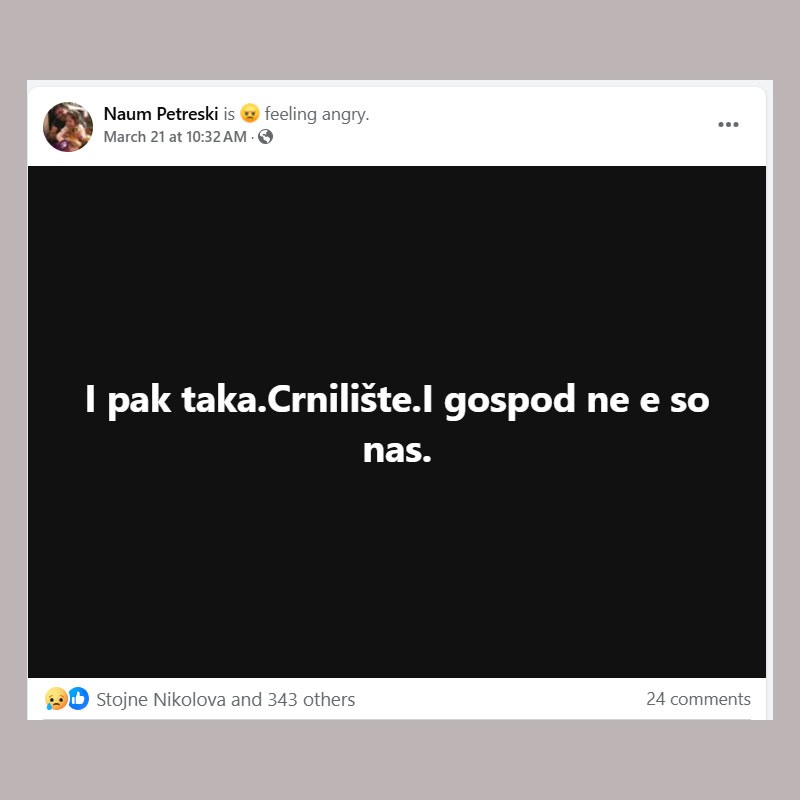Image resolution: width=800 pixels, height=800 pixels.
Task: Click the gray page area above the post
Action: tap(400, 40)
